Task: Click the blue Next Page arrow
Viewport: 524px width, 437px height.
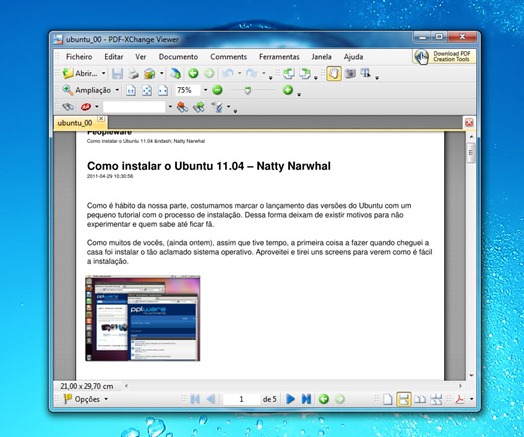Action: (x=290, y=399)
